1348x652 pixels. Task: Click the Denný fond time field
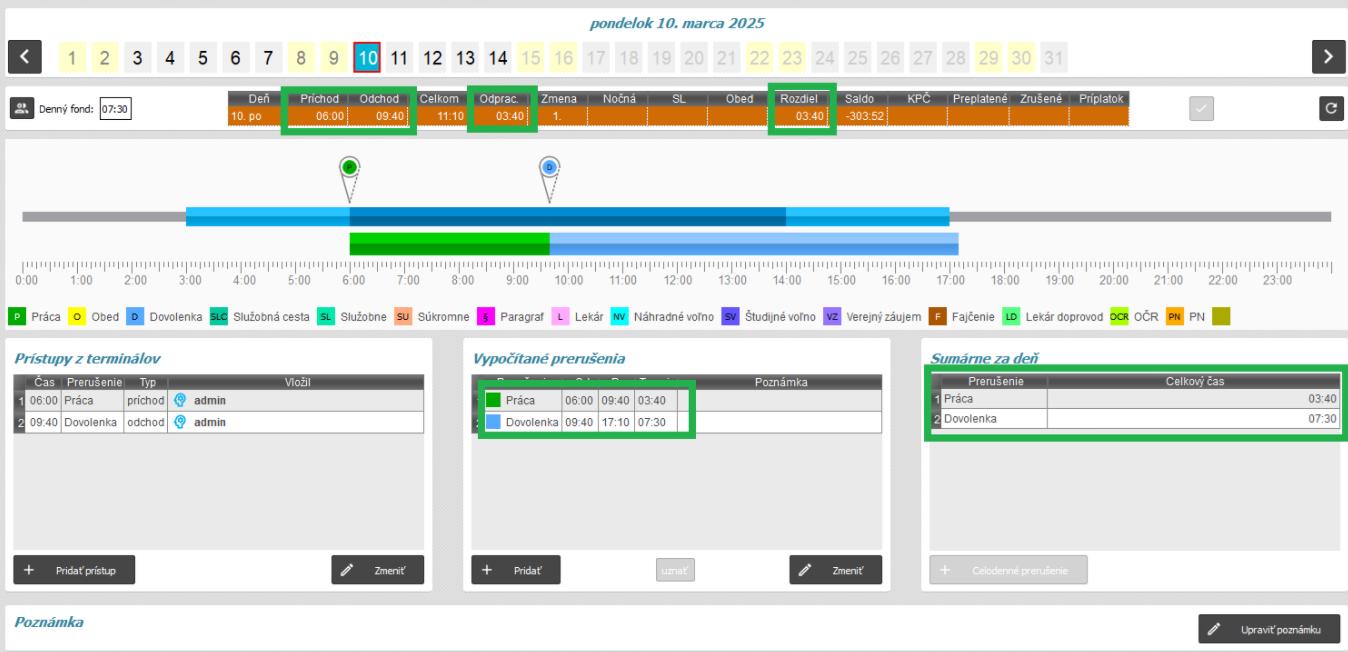(x=116, y=109)
